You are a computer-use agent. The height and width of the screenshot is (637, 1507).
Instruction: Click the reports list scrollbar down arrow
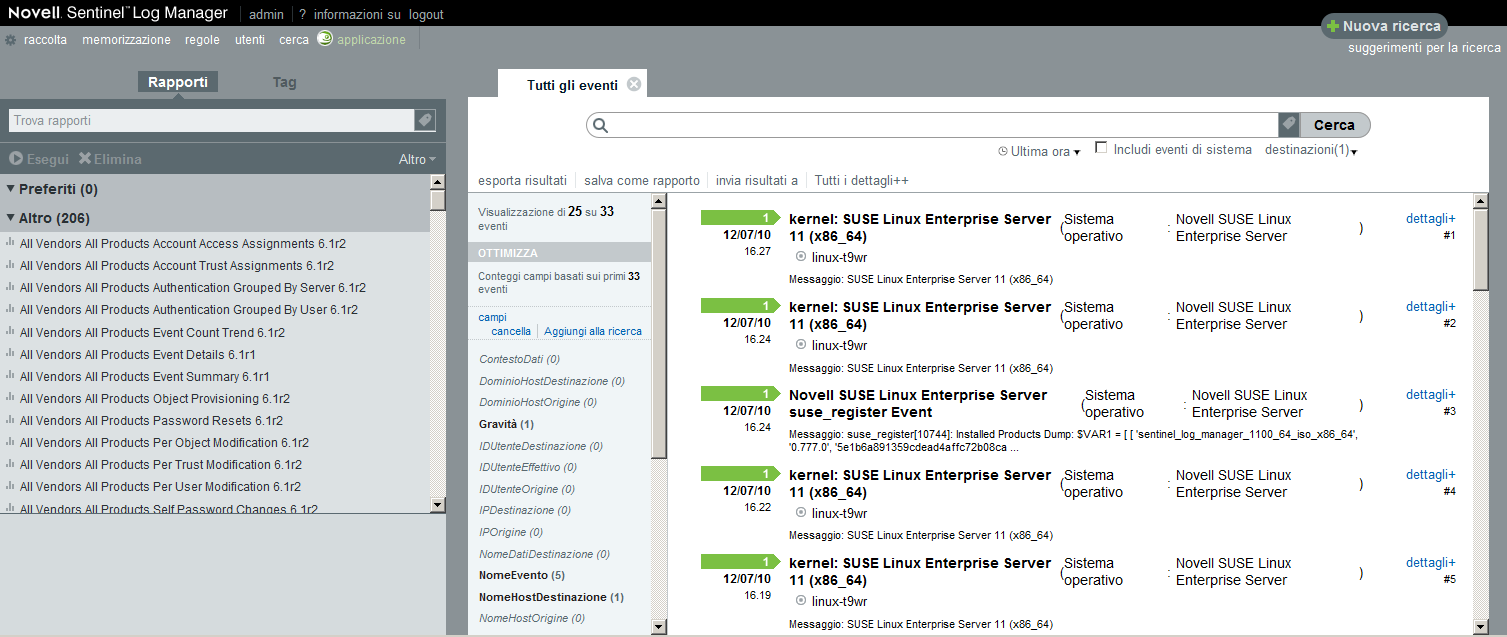coord(438,505)
